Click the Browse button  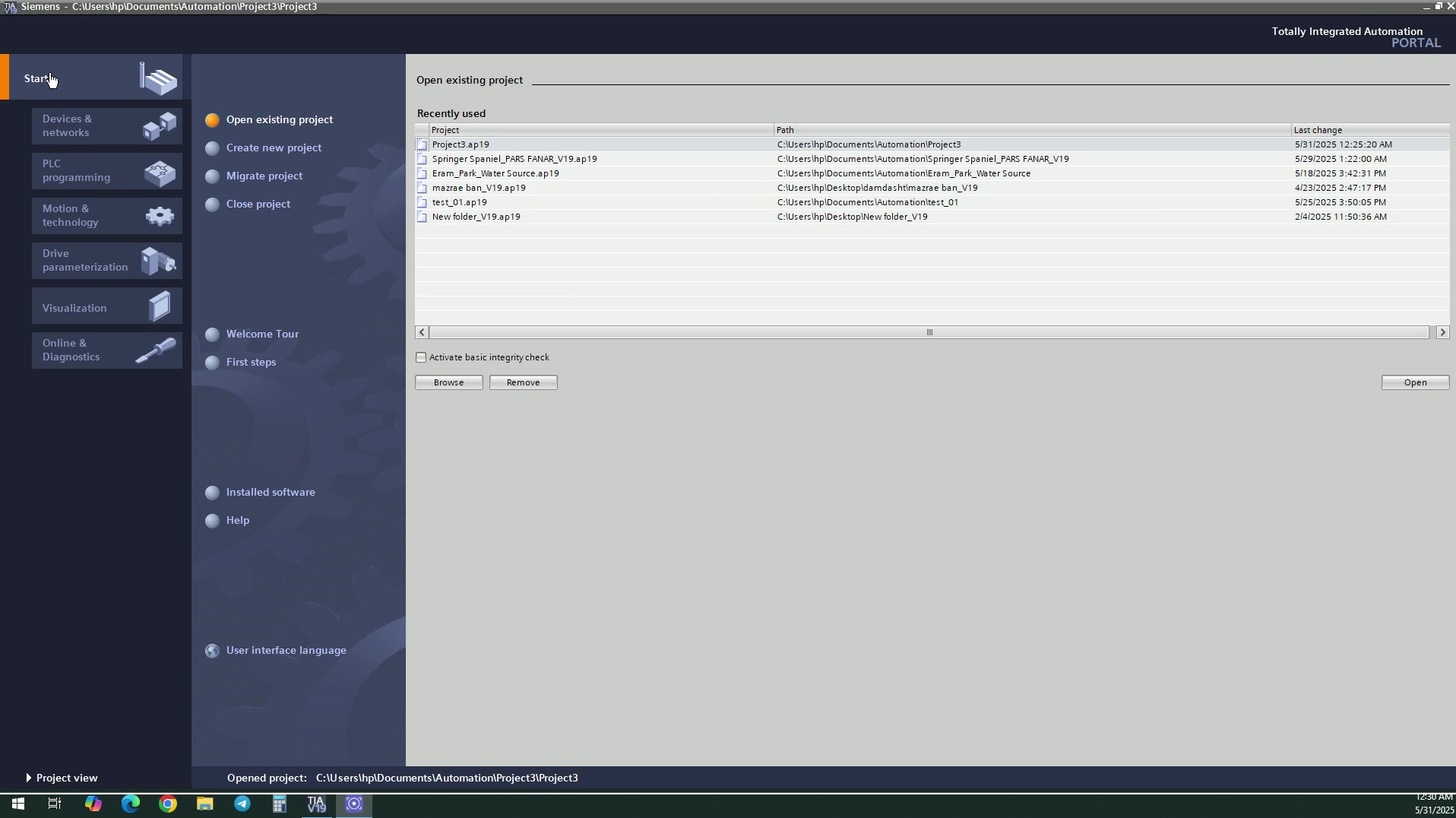(x=449, y=382)
